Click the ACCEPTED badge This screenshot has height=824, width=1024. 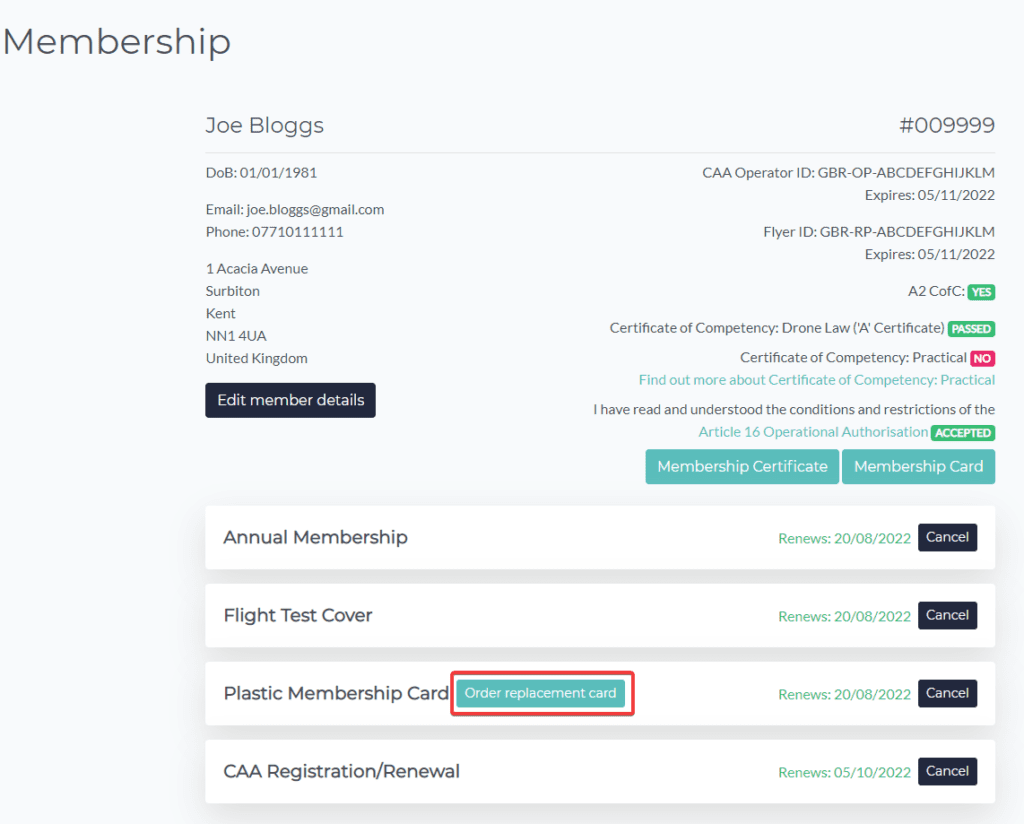(x=963, y=433)
